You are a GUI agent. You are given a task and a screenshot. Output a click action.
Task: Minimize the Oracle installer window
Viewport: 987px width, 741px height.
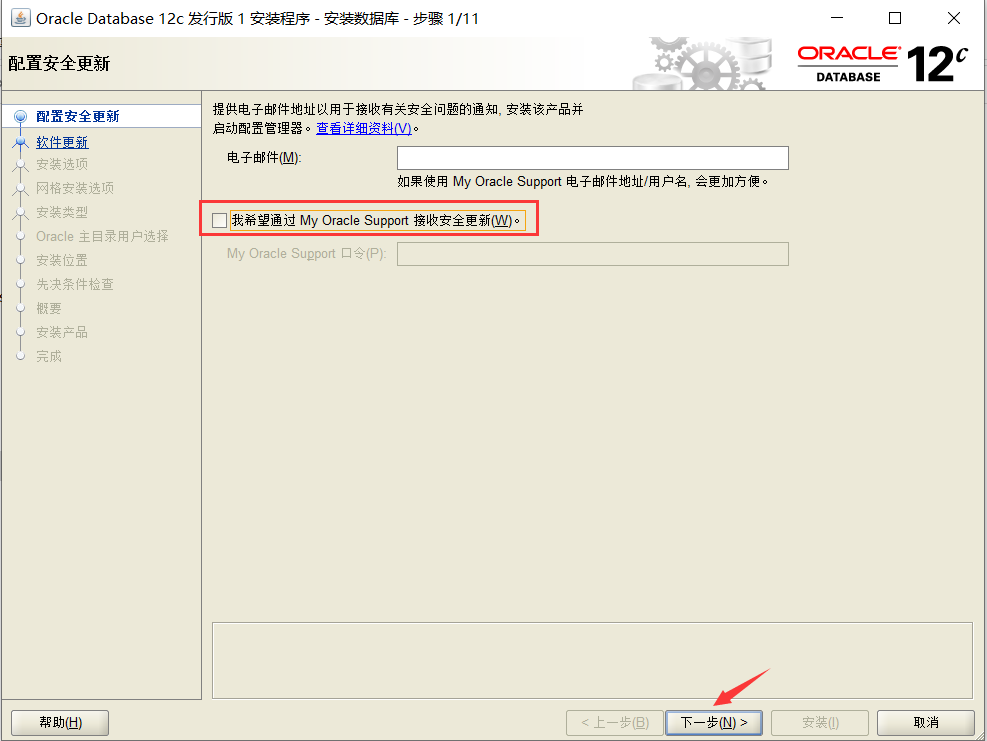pos(837,18)
